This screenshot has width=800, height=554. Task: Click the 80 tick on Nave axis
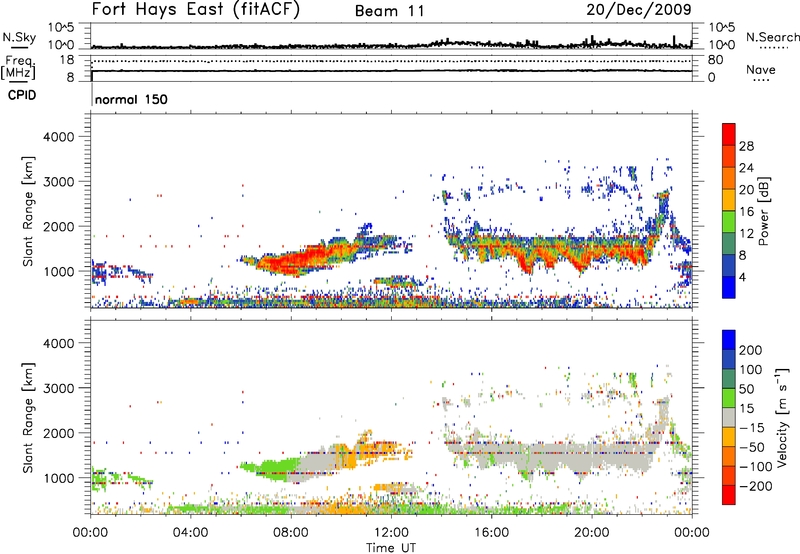(x=715, y=60)
